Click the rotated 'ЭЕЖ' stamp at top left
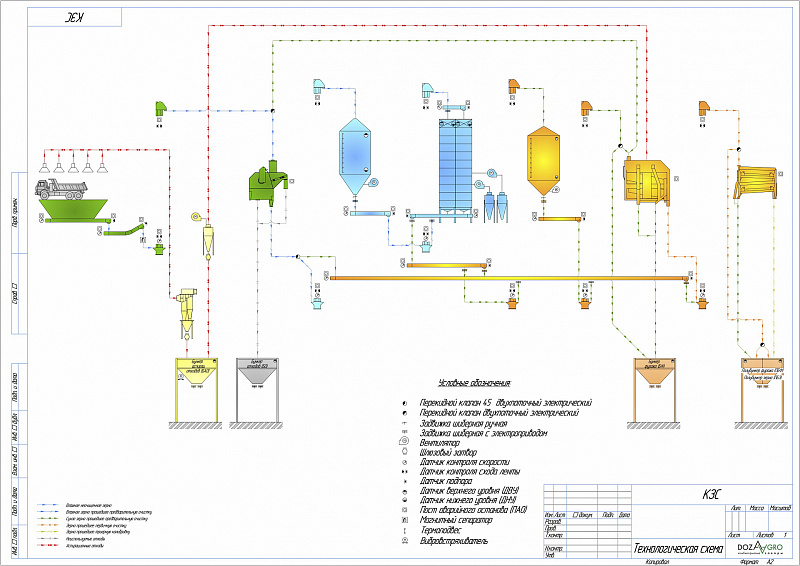The width and height of the screenshot is (800, 566). point(74,17)
